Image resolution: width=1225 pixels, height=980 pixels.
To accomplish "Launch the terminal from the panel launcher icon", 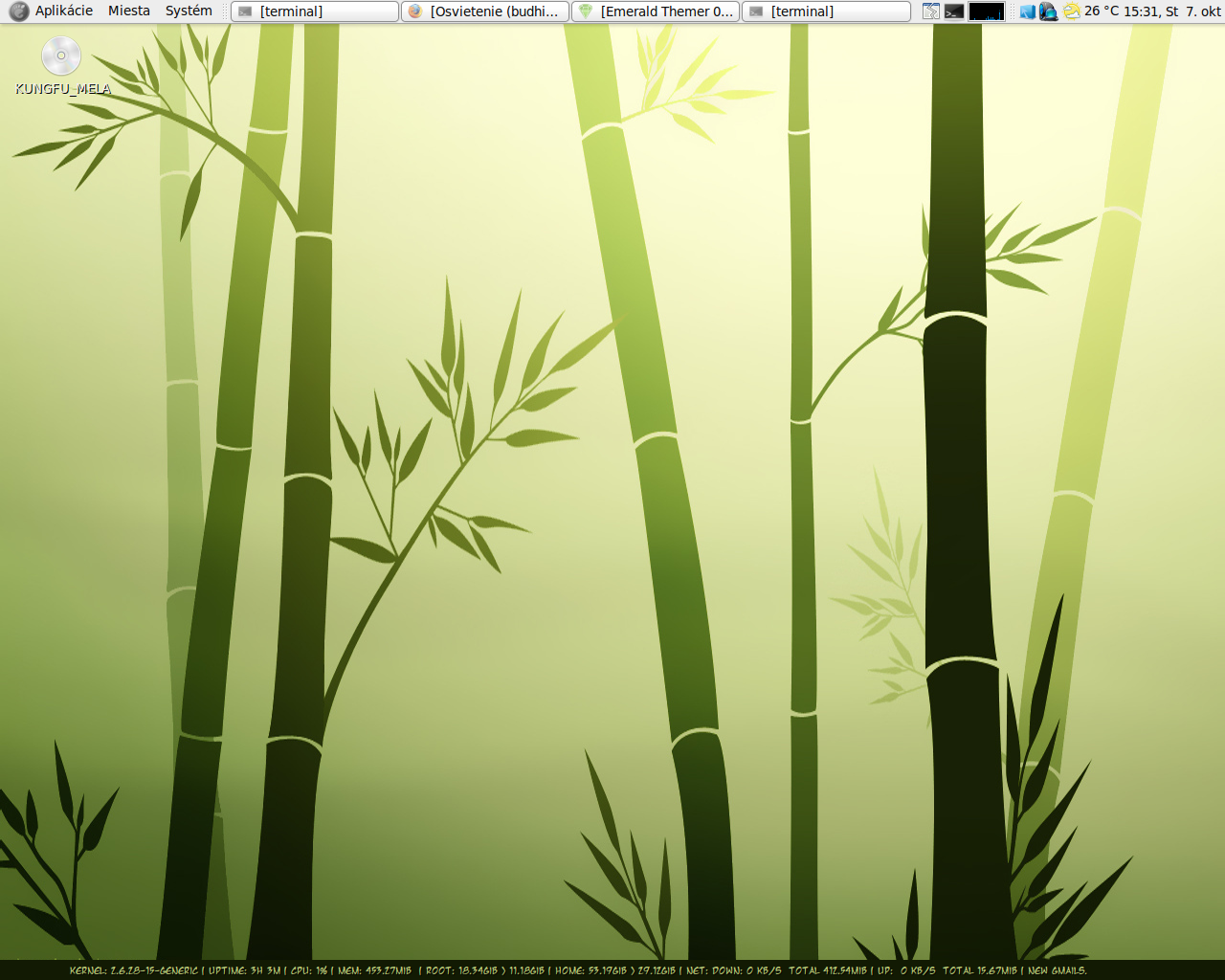I will pos(954,11).
